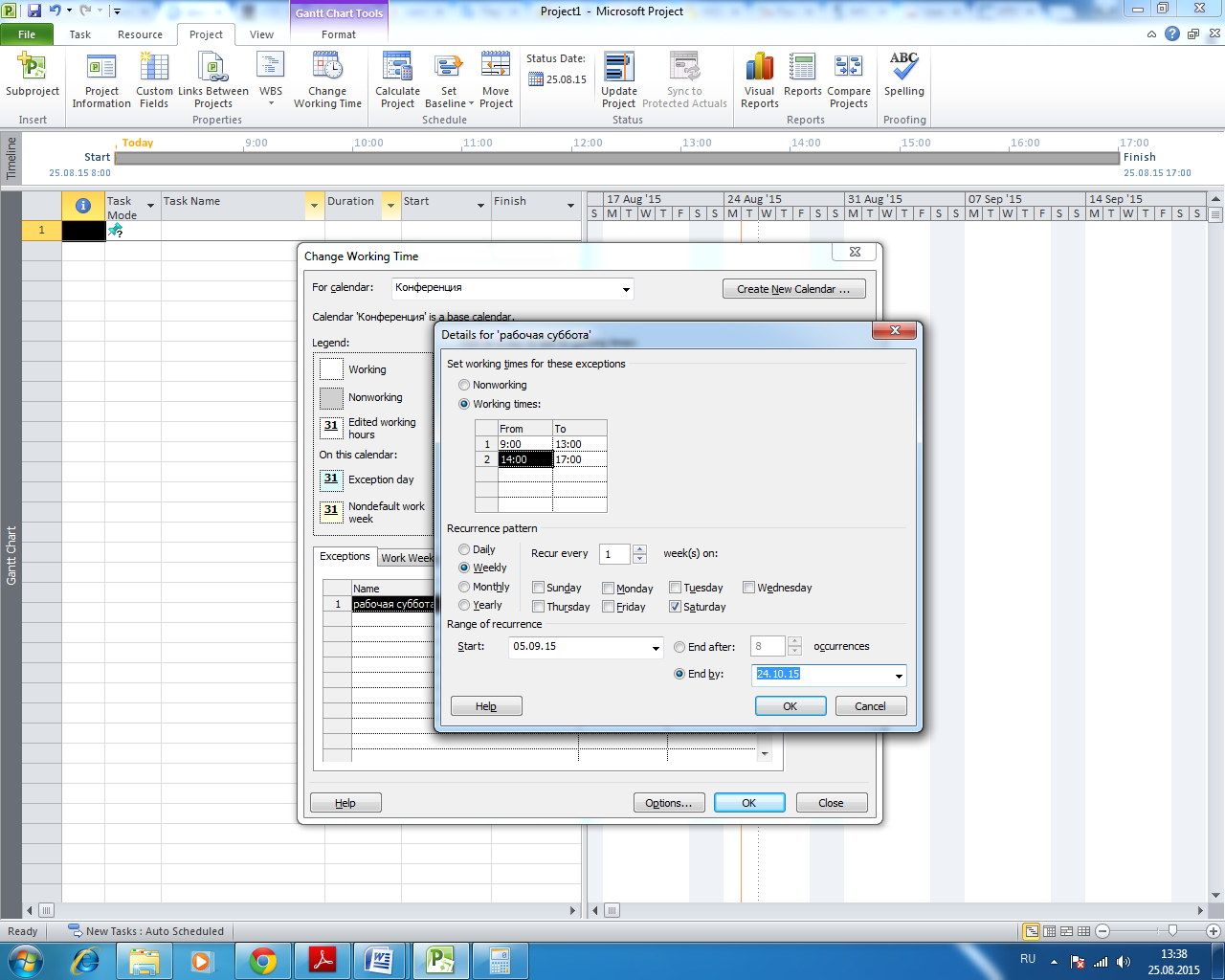
Task: Open the Indicators column header icon
Action: [83, 206]
